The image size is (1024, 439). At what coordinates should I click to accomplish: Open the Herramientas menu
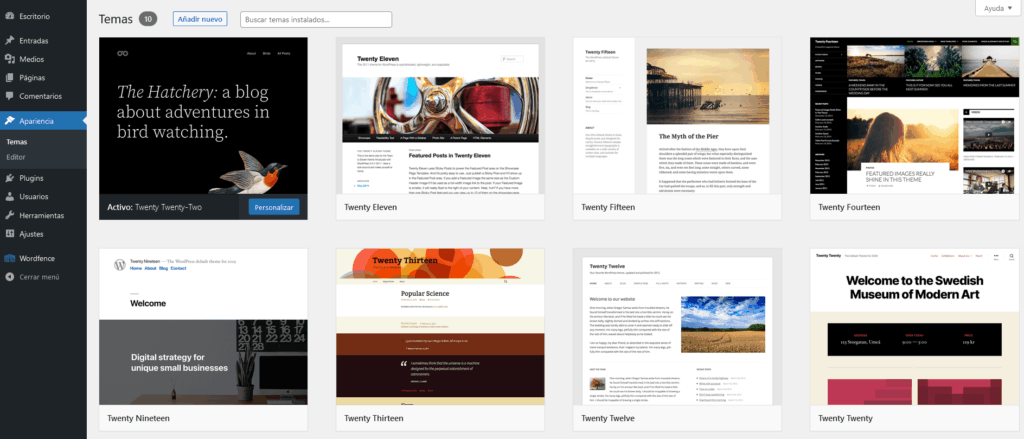[43, 215]
